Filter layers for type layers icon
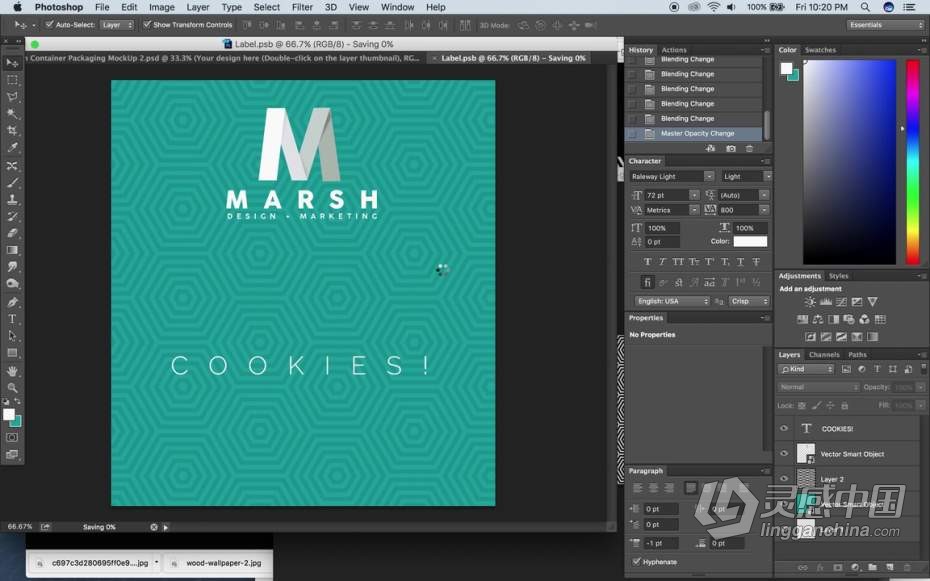The image size is (930, 581). click(x=877, y=369)
